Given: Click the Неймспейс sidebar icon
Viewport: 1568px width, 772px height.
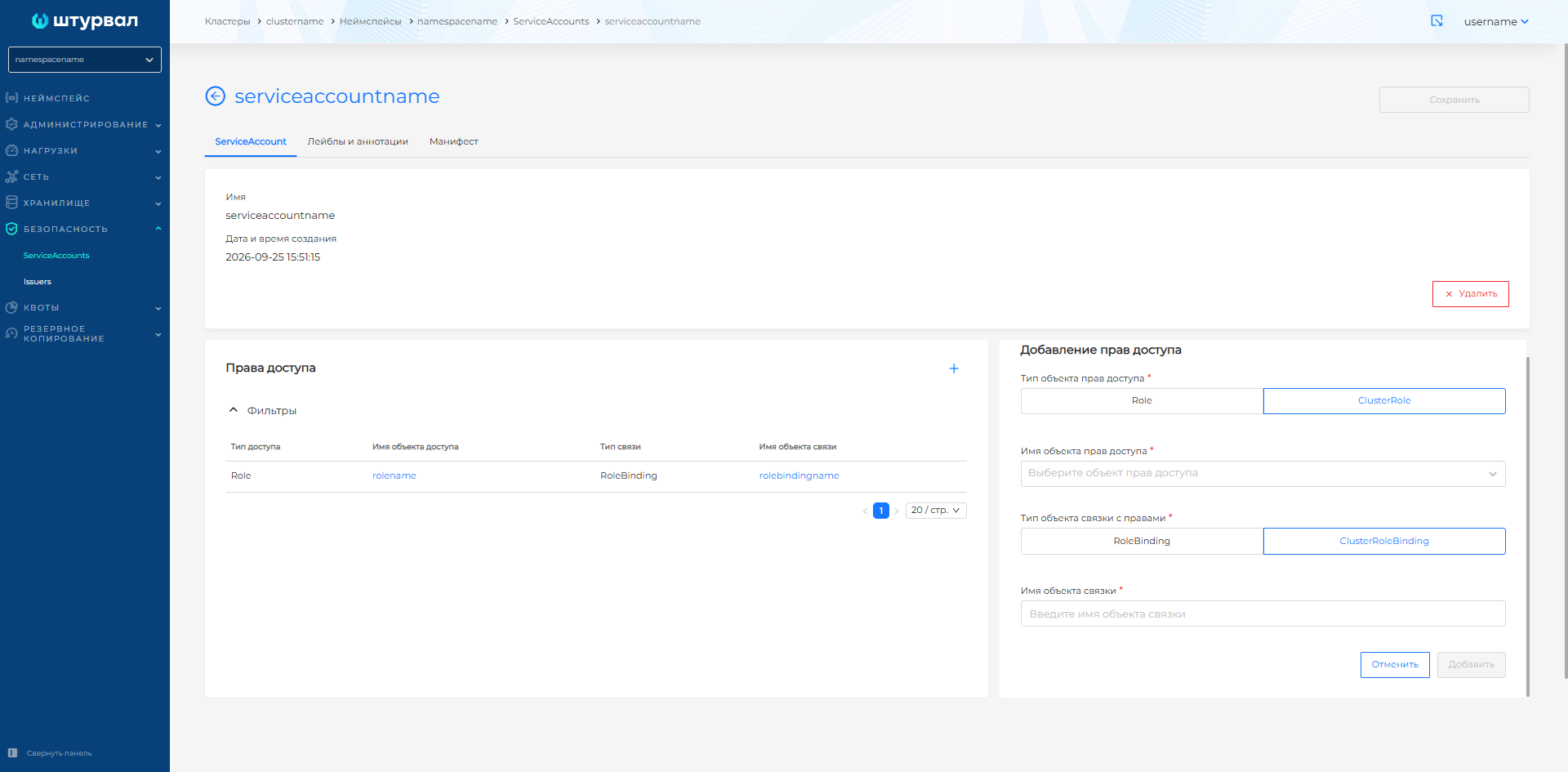Looking at the screenshot, I should pos(11,98).
